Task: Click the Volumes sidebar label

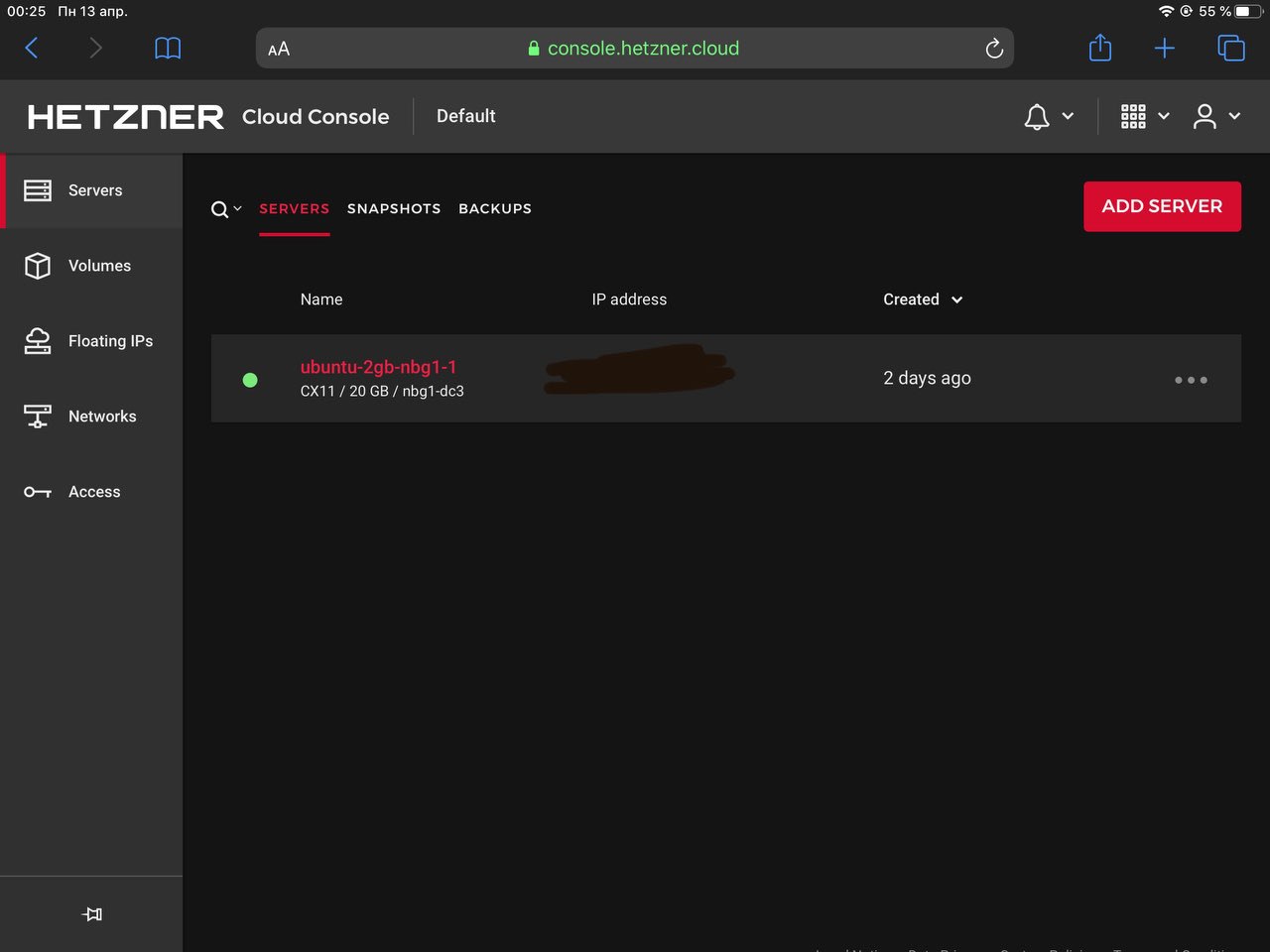Action: [x=99, y=266]
